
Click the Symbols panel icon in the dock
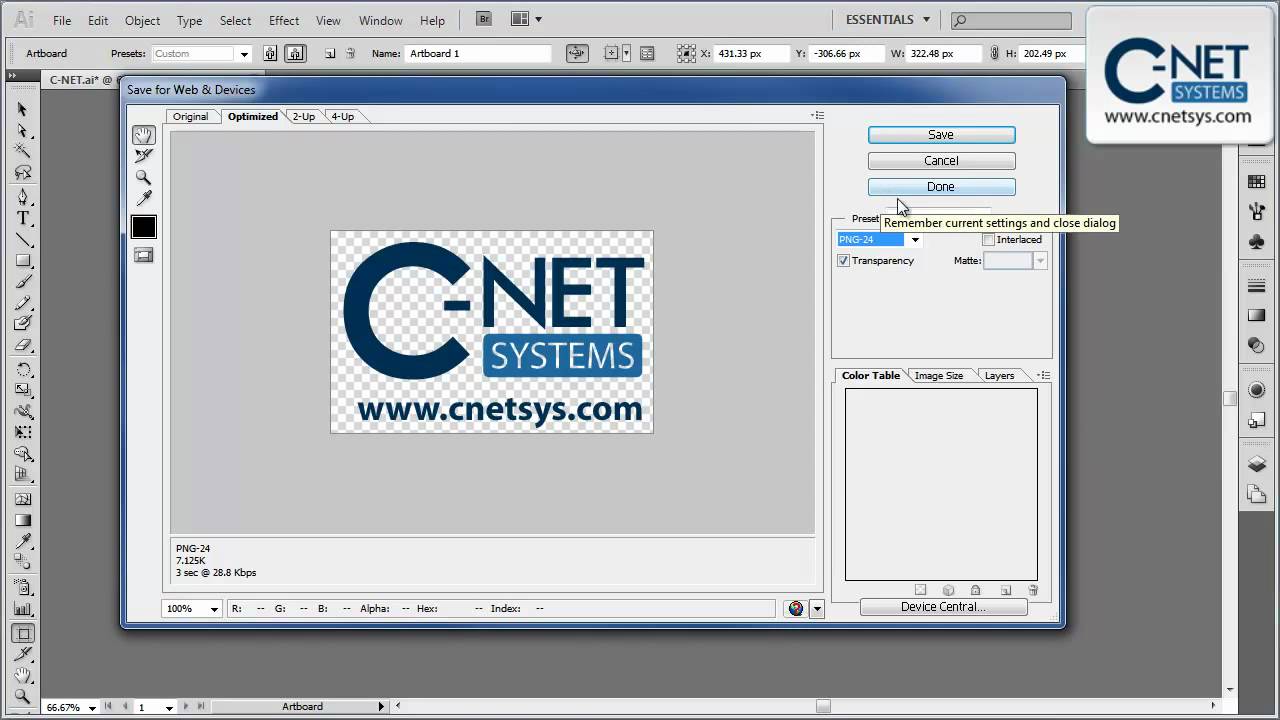[1256, 242]
